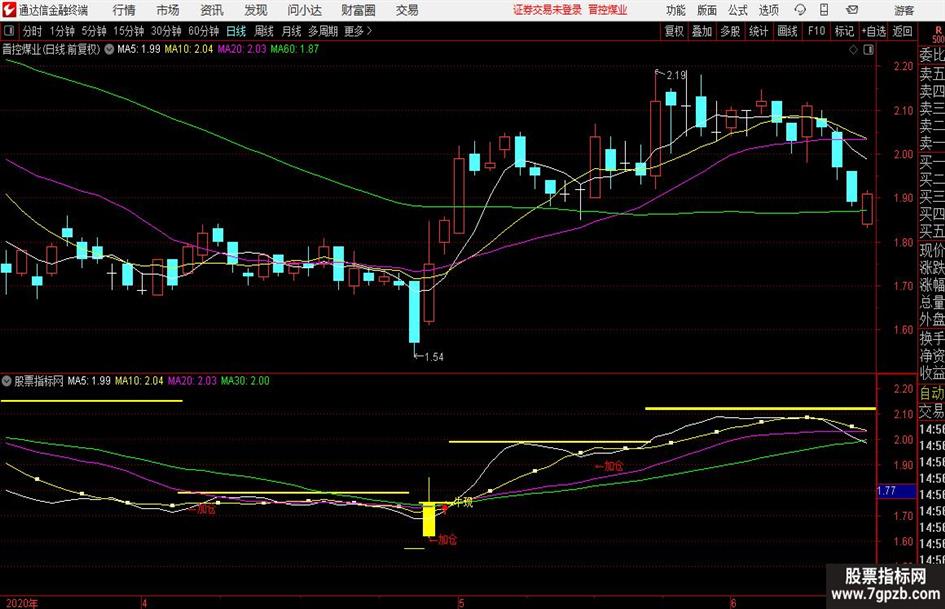Image resolution: width=945 pixels, height=609 pixels.
Task: Open the 功能 menu
Action: [676, 10]
